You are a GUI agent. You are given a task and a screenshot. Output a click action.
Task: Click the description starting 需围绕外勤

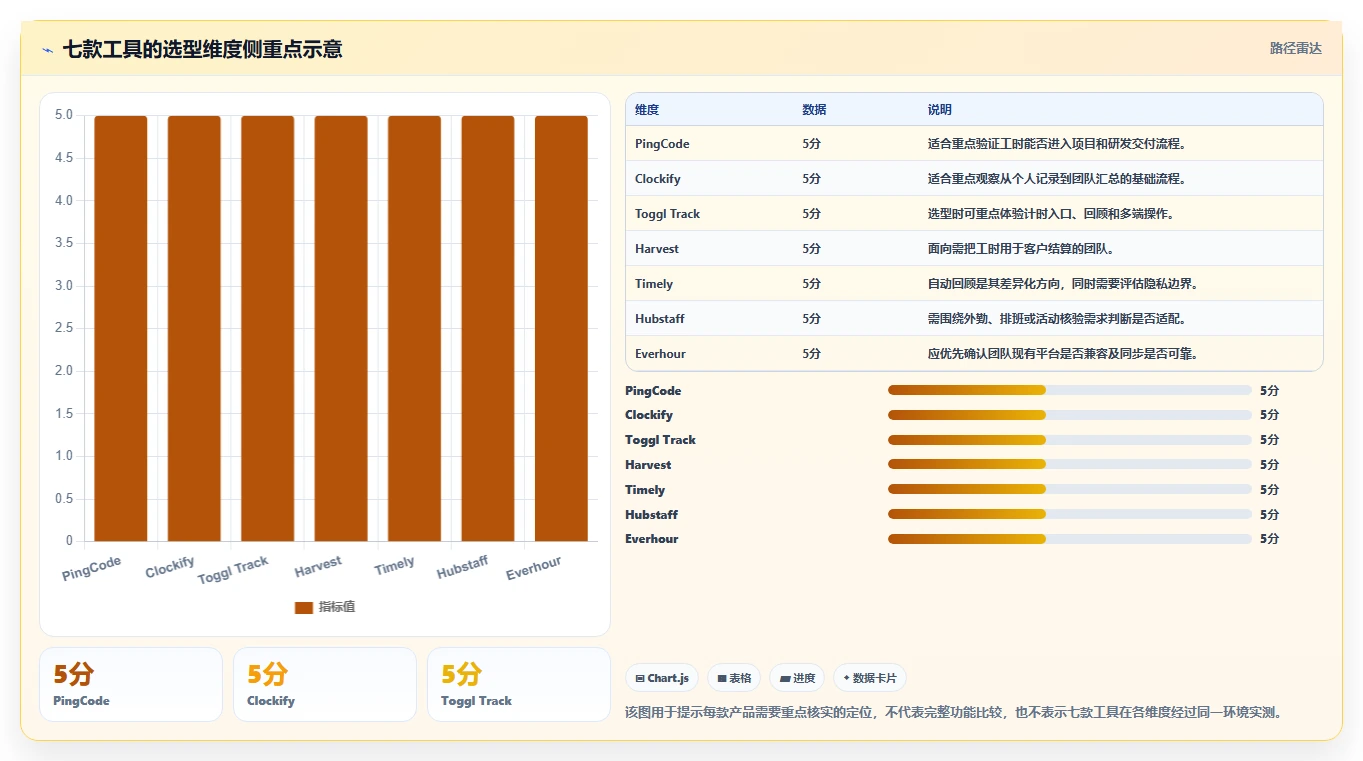pyautogui.click(x=1057, y=319)
